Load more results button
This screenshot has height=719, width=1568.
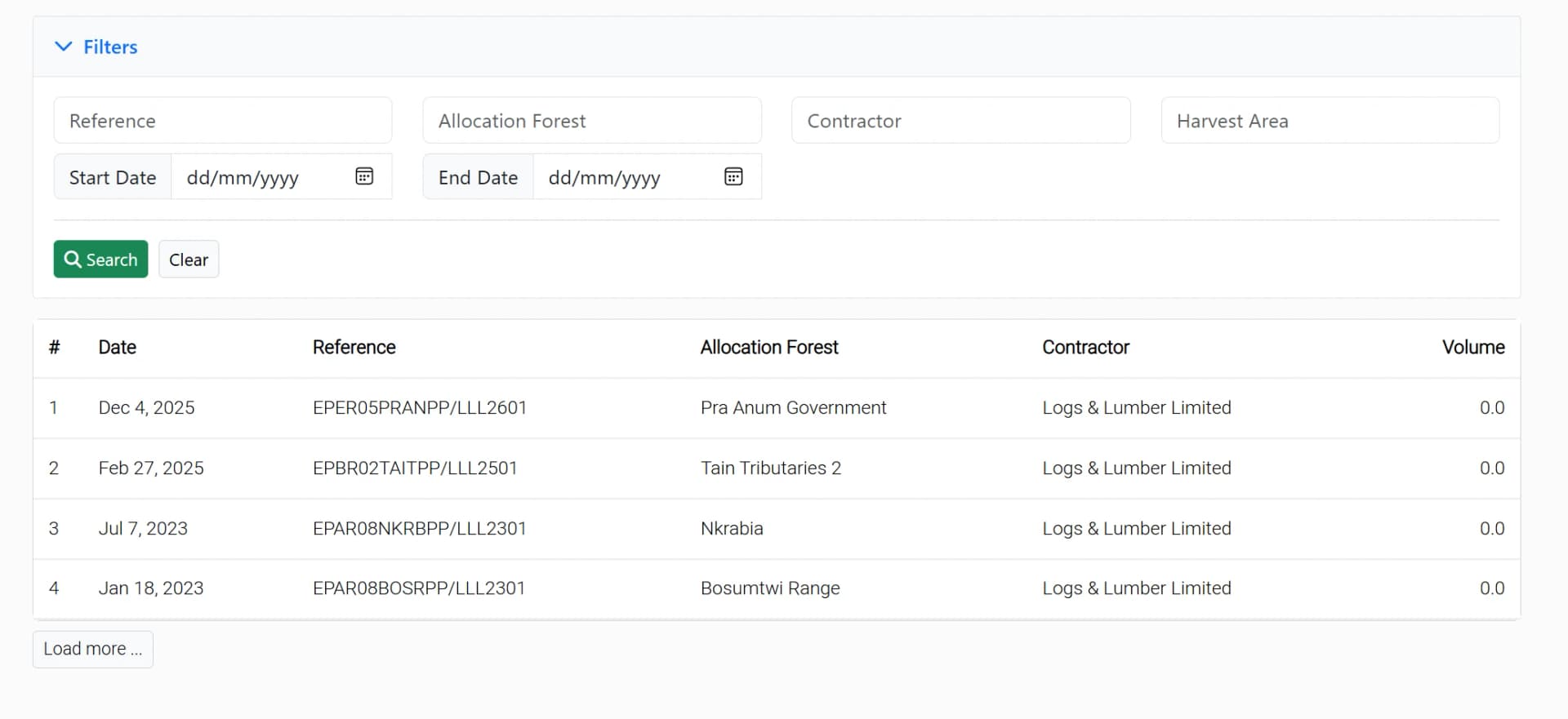pyautogui.click(x=93, y=650)
